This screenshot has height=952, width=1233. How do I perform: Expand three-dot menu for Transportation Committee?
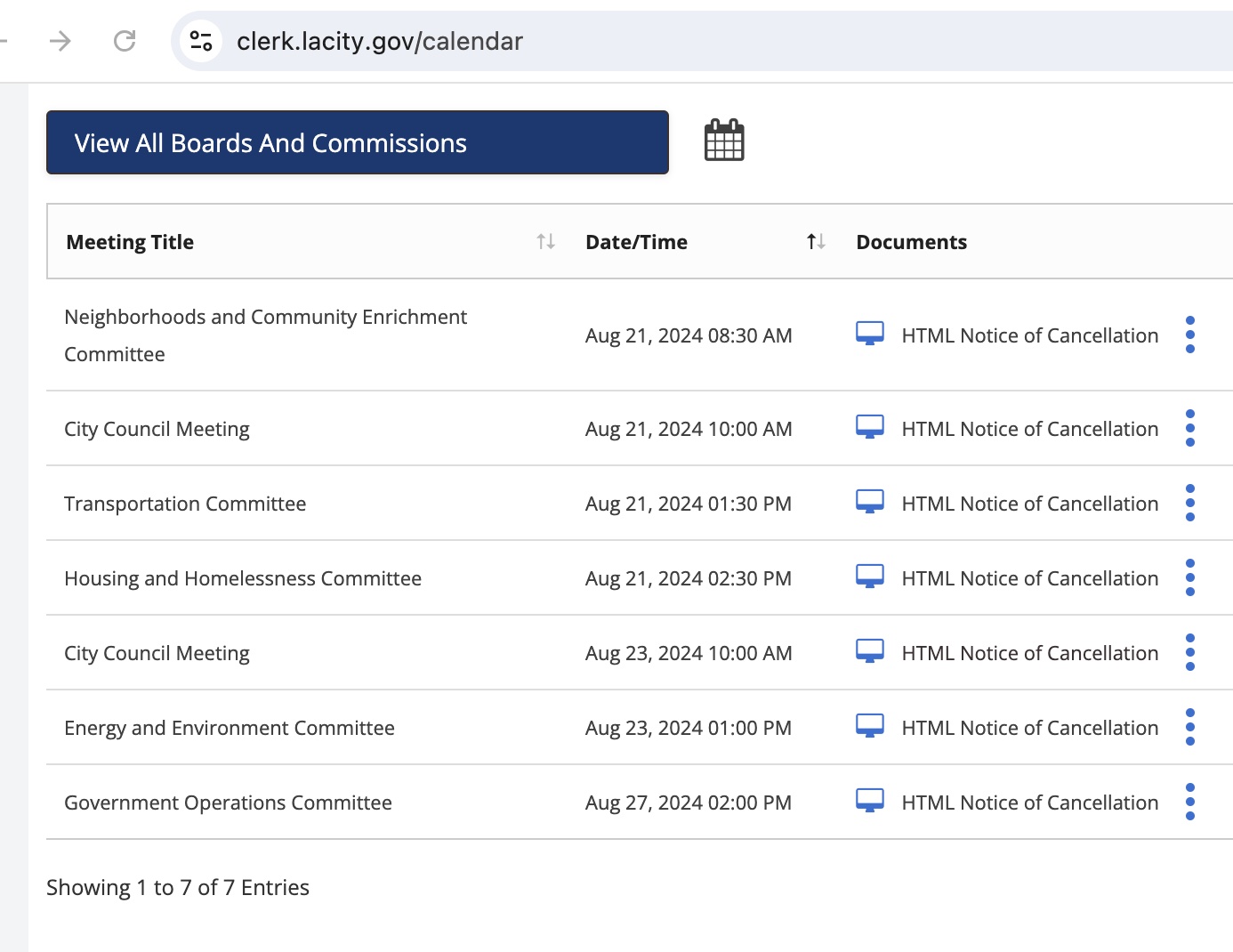[1189, 504]
